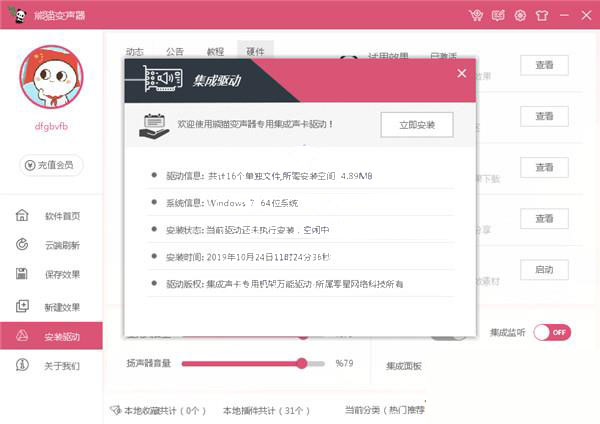Click the 当前分类 status text

[x=385, y=410]
